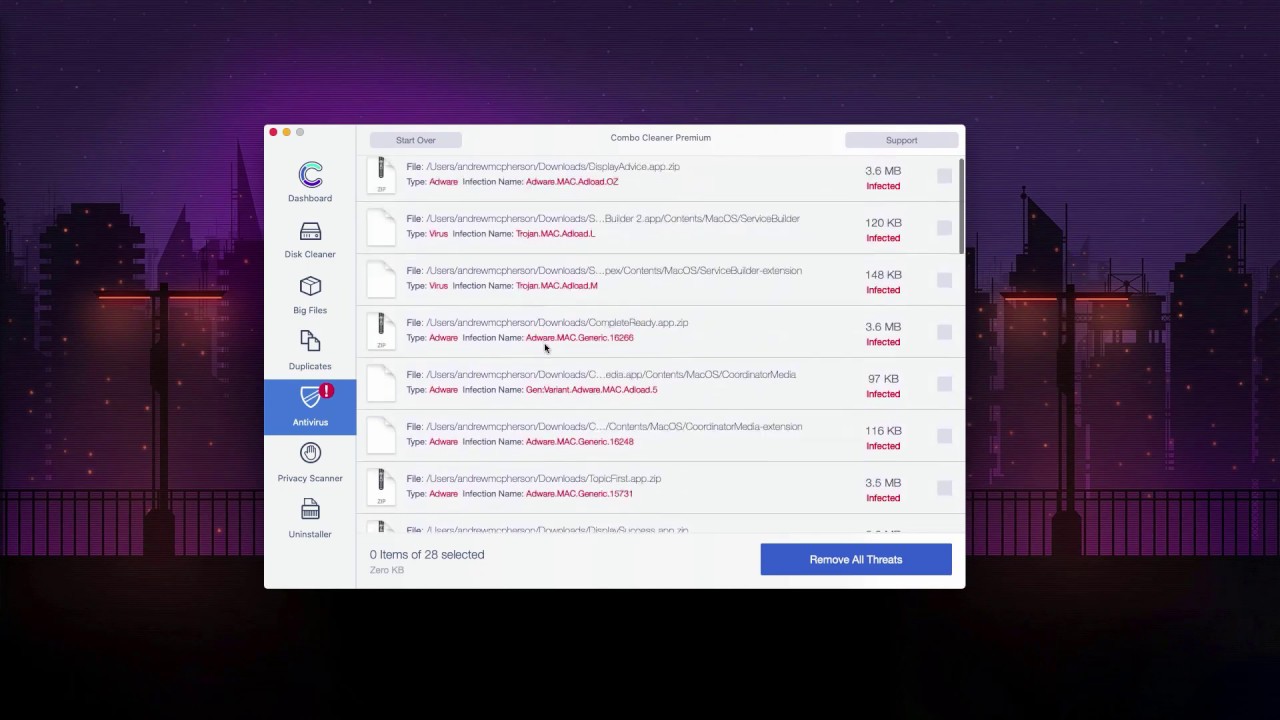Viewport: 1280px width, 720px height.
Task: Click the 148 KB size value
Action: tap(883, 275)
